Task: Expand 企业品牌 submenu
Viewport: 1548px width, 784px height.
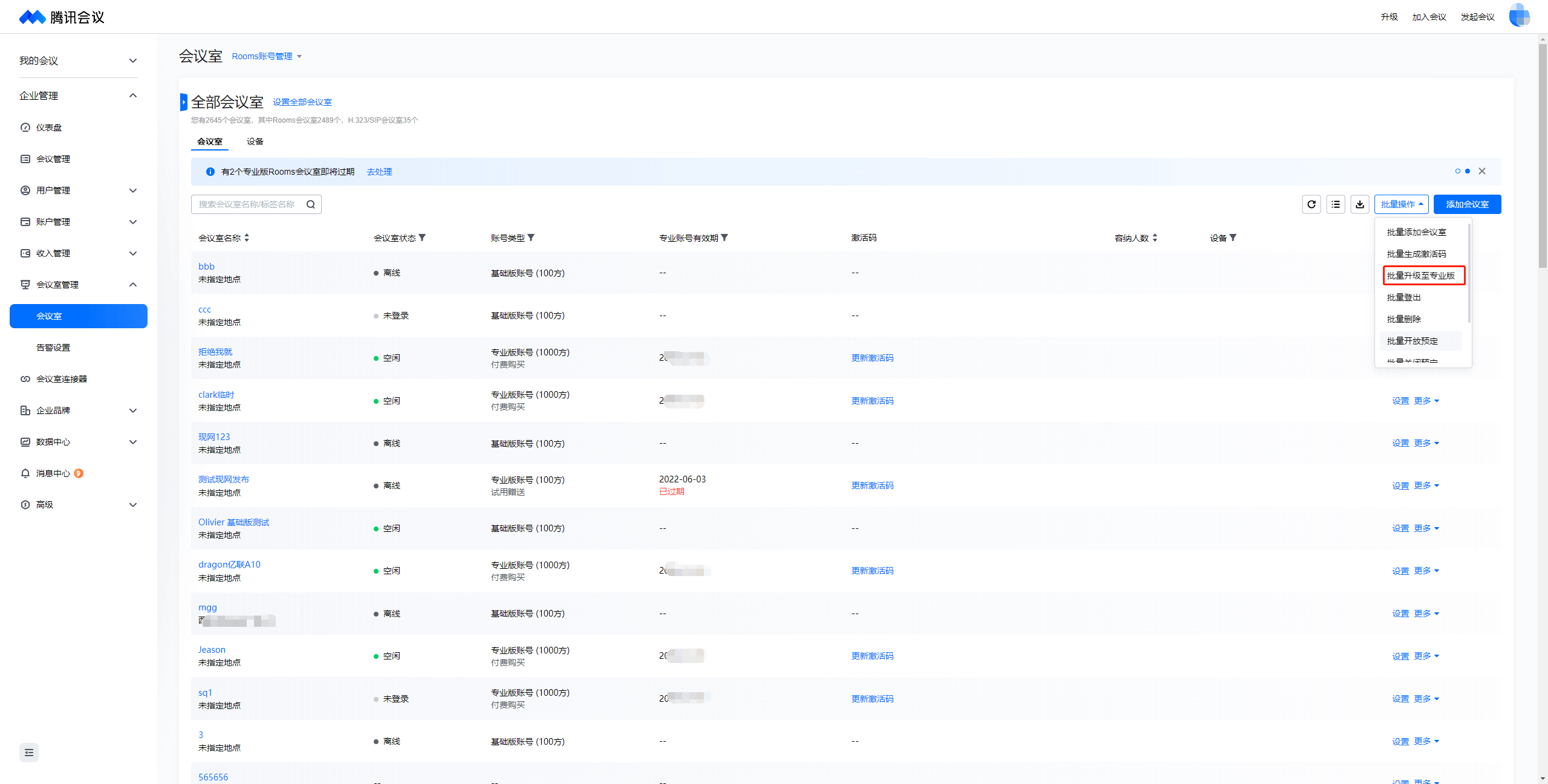Action: (79, 410)
